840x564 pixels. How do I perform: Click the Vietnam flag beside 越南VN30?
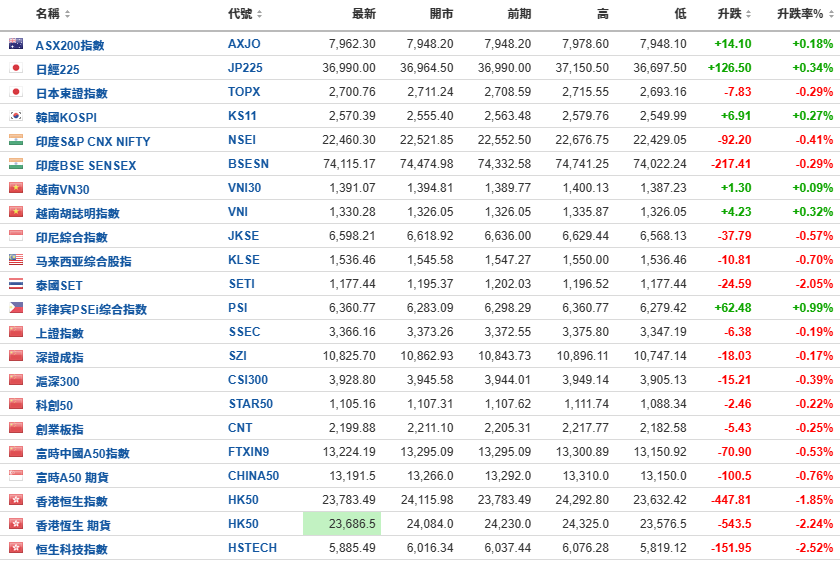tap(16, 188)
